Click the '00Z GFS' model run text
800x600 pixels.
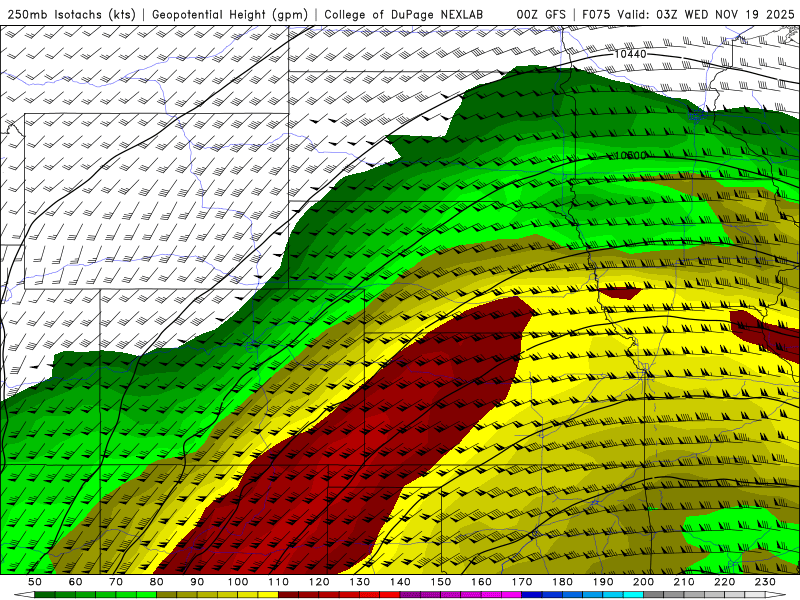[x=541, y=15]
